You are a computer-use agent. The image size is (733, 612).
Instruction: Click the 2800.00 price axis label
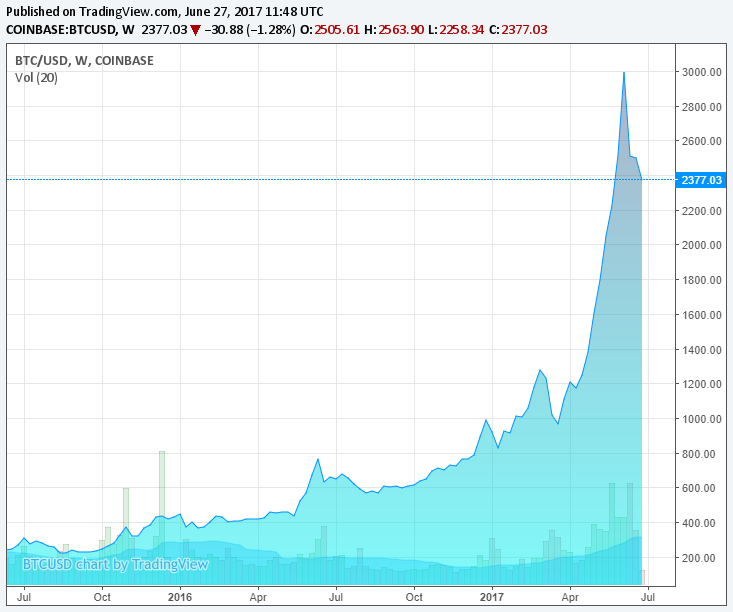[701, 107]
